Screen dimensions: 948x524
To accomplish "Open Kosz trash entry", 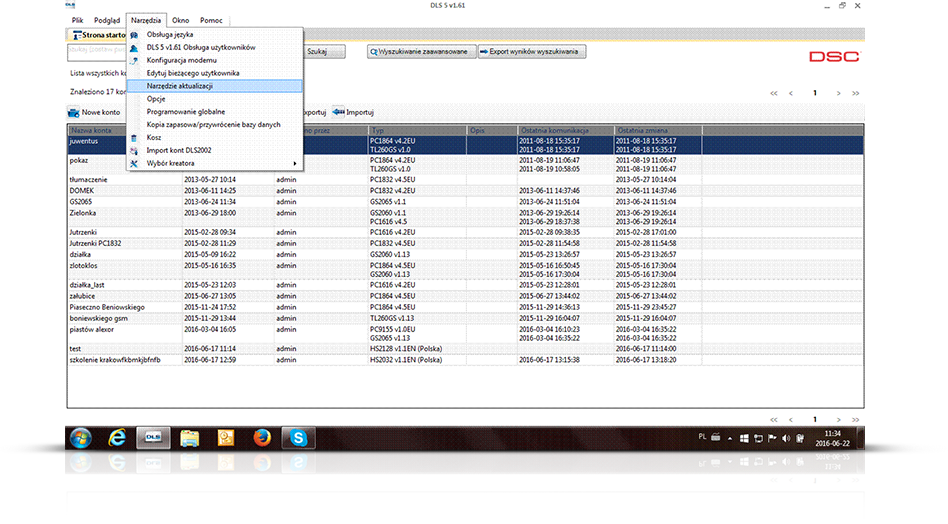I will pos(215,137).
